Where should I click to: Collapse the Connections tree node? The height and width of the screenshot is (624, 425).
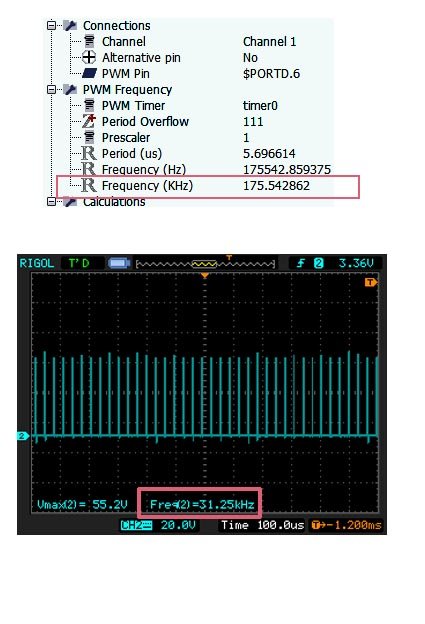point(51,25)
